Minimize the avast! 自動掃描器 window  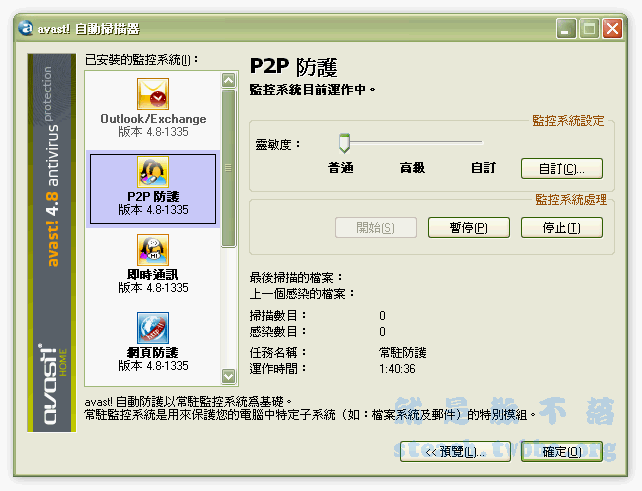tap(566, 29)
